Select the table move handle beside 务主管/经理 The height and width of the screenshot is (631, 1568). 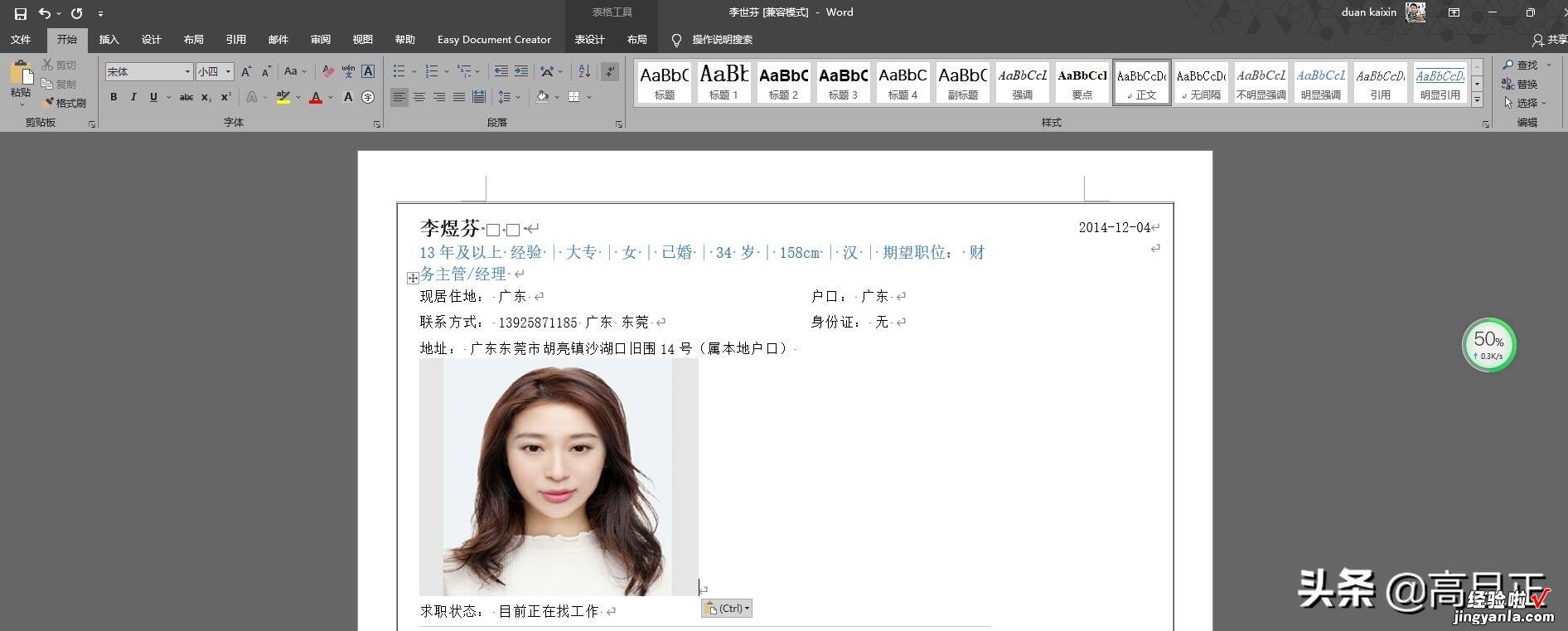pos(413,278)
